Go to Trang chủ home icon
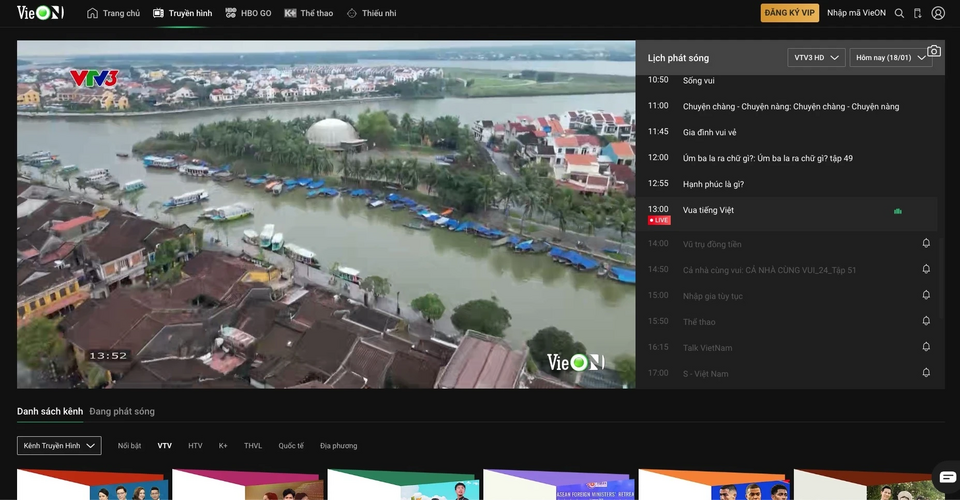The image size is (960, 500). point(92,13)
